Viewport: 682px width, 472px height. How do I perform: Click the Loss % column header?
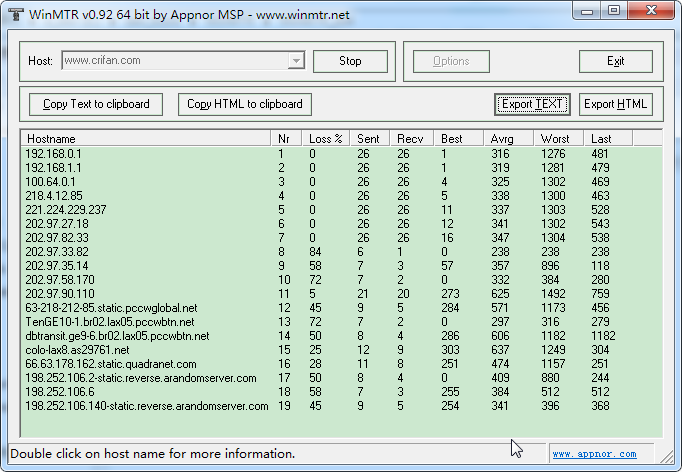tap(326, 139)
